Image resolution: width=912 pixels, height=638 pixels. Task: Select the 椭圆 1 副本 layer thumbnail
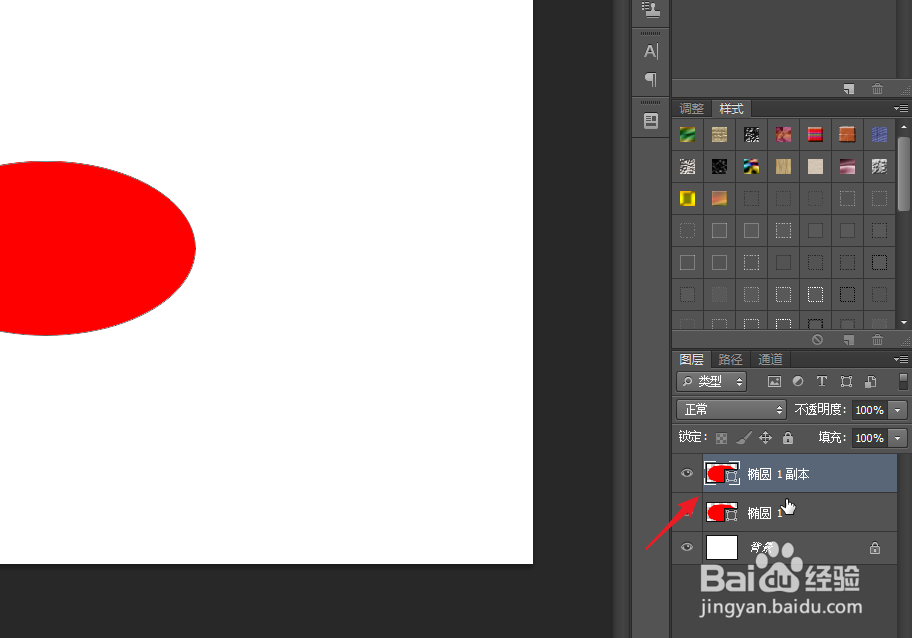pyautogui.click(x=722, y=473)
